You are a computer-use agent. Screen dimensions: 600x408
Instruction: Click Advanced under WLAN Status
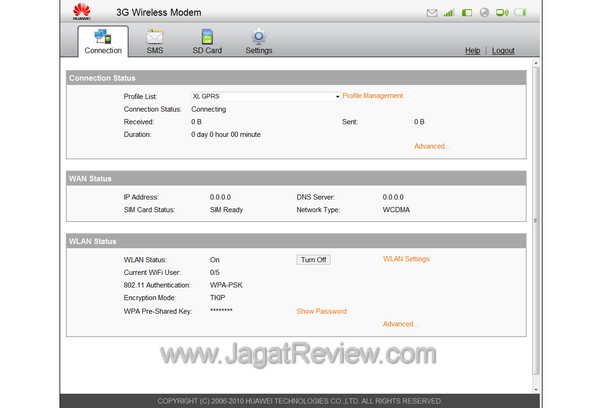click(x=400, y=324)
